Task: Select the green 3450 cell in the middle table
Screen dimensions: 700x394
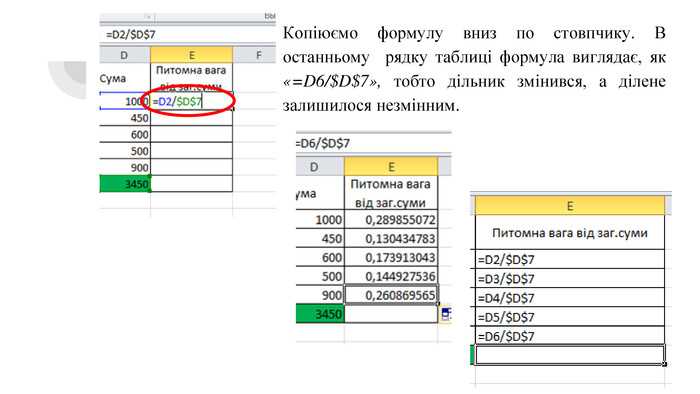Action: click(x=320, y=314)
